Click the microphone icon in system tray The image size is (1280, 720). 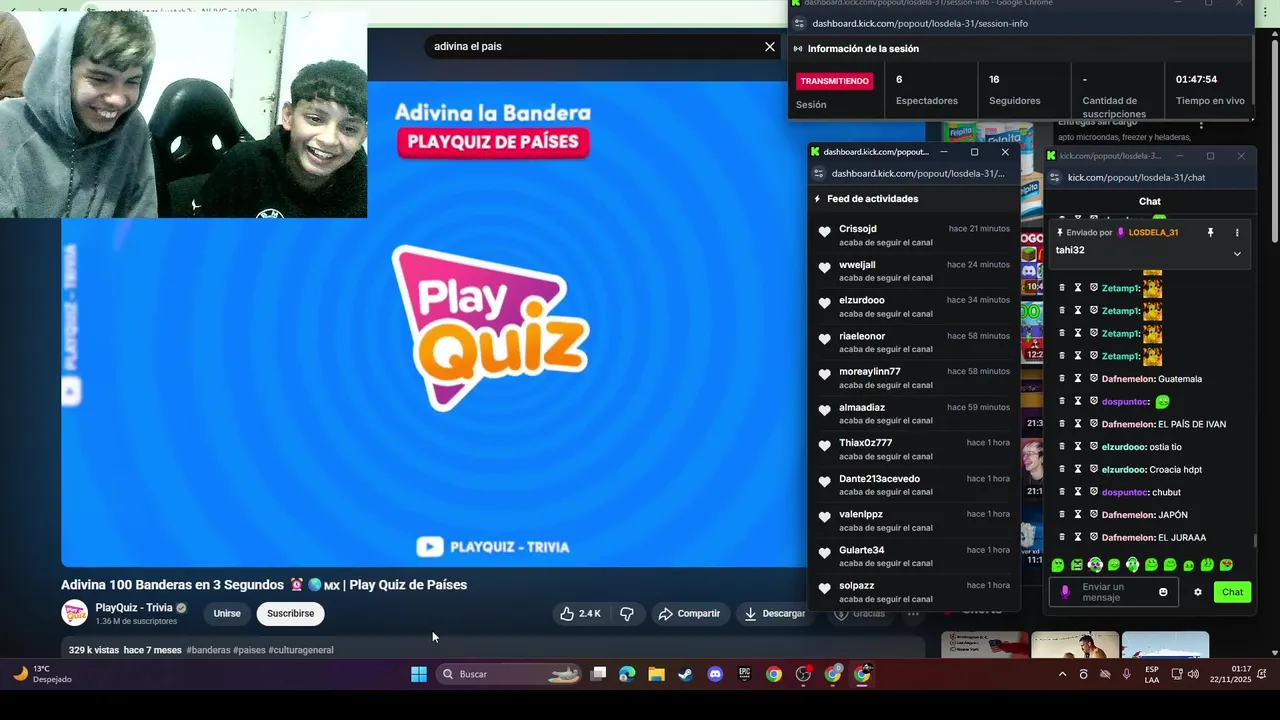(1127, 675)
